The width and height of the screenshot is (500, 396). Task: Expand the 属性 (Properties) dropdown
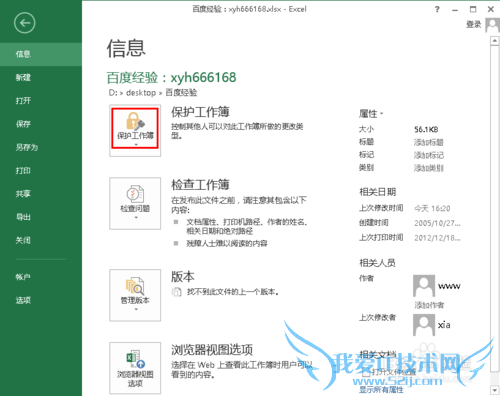371,114
